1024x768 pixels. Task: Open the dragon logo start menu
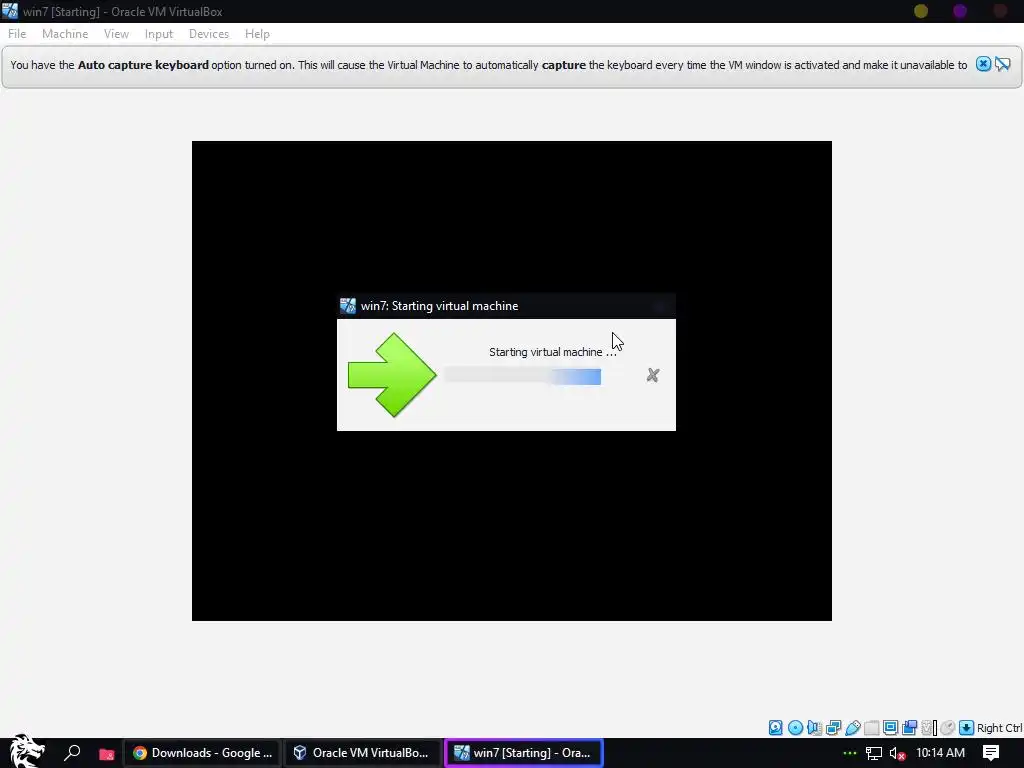(x=27, y=751)
